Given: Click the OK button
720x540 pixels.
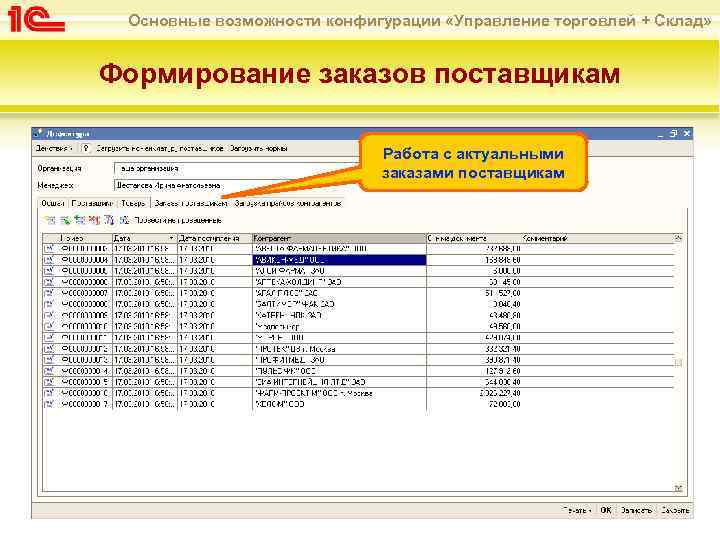Looking at the screenshot, I should (606, 510).
